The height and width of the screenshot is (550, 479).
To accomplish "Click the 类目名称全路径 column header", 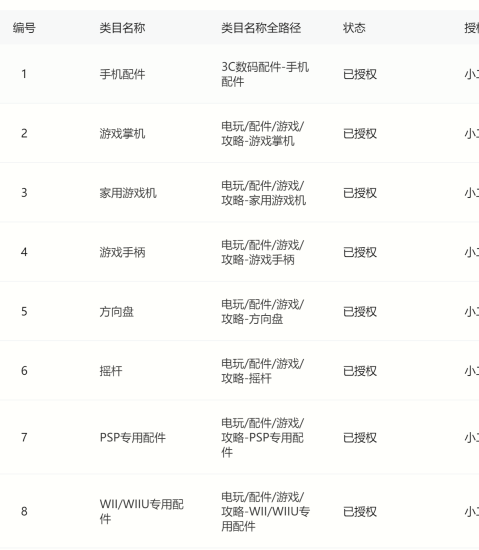I will (x=261, y=28).
